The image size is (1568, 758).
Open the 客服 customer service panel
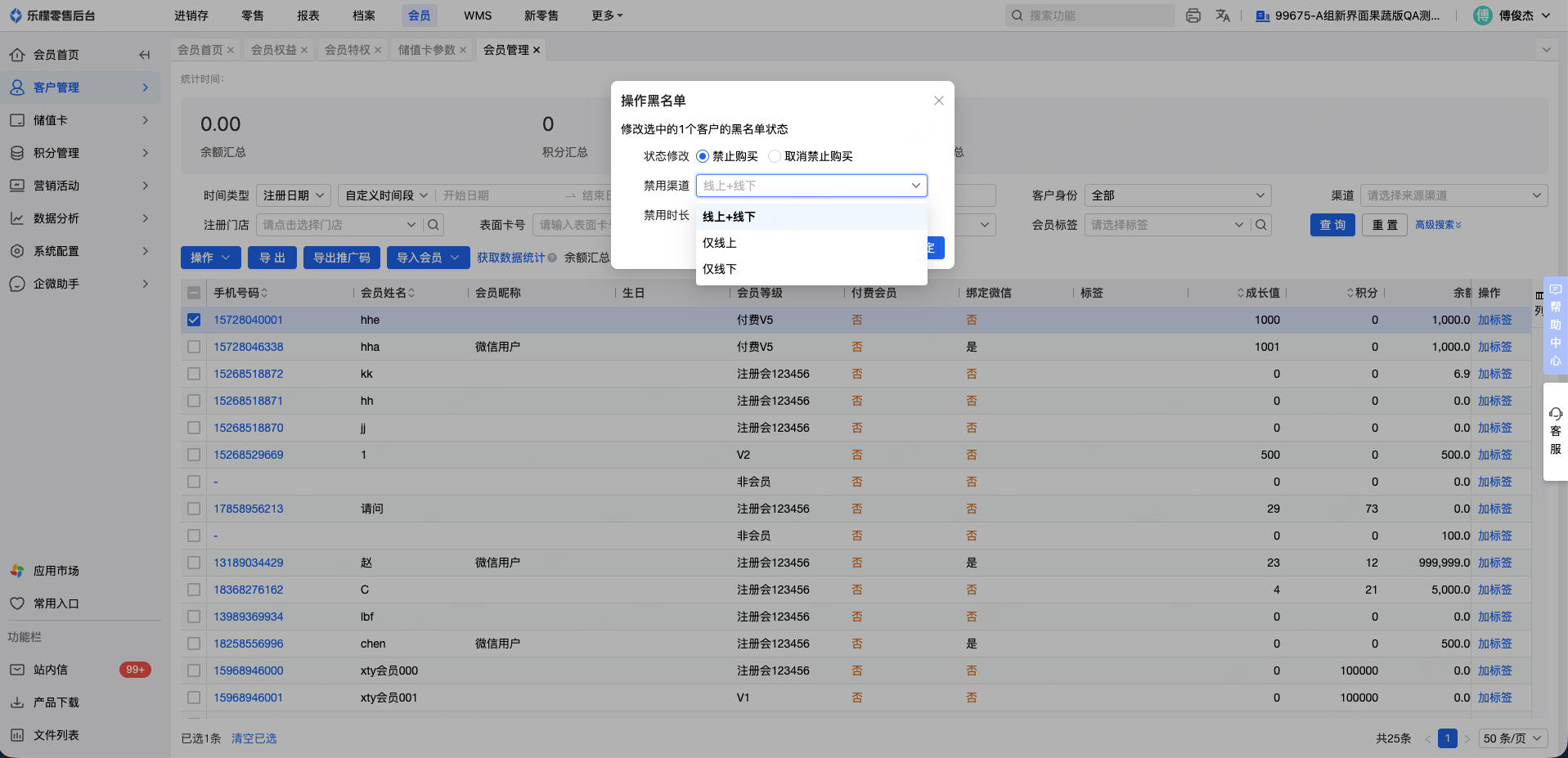point(1556,431)
